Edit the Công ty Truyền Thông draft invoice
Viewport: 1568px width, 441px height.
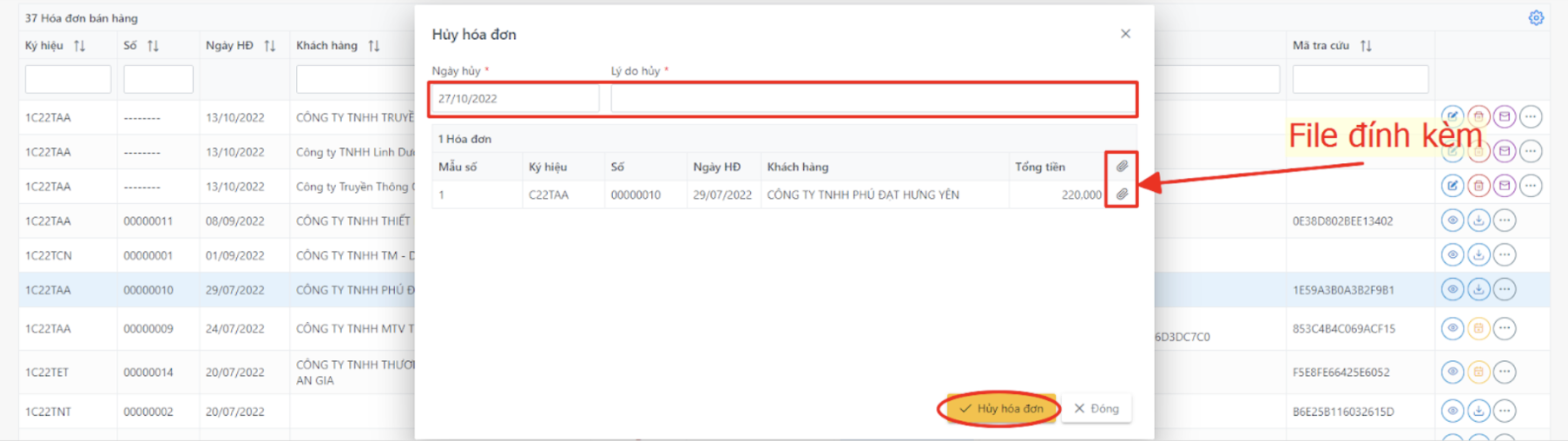(1453, 186)
